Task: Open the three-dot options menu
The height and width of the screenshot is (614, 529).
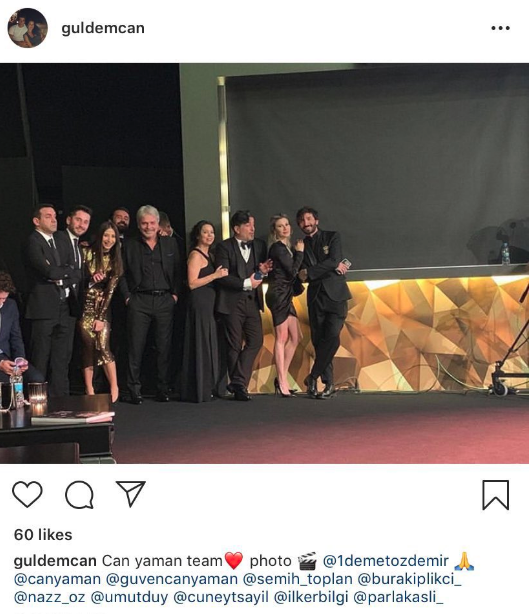Action: [500, 28]
